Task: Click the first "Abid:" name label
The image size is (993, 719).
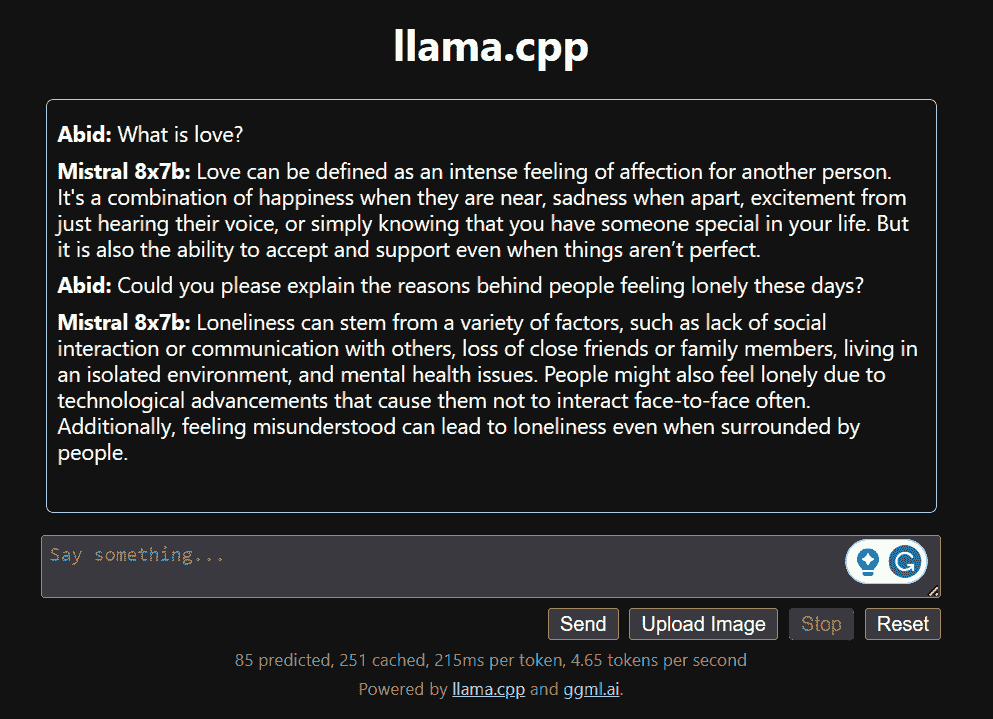Action: [84, 134]
